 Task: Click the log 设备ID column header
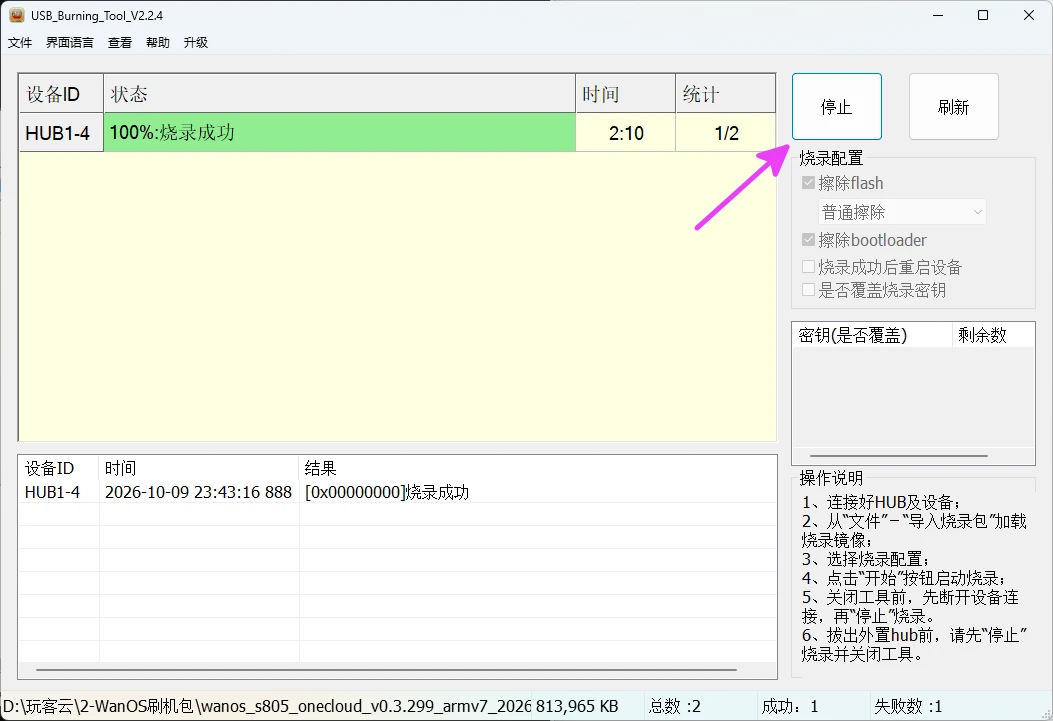(x=59, y=468)
